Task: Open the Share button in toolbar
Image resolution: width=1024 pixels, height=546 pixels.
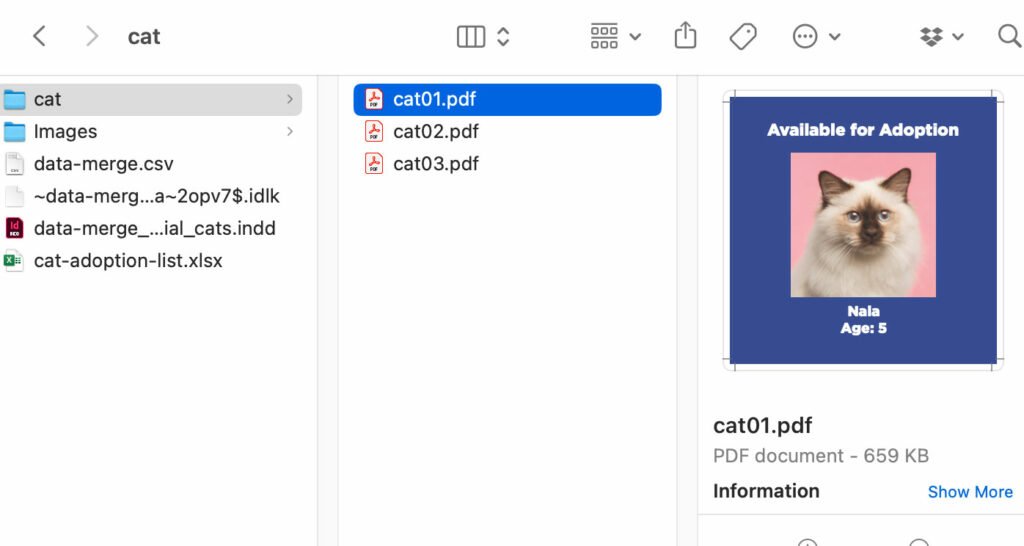Action: (685, 37)
